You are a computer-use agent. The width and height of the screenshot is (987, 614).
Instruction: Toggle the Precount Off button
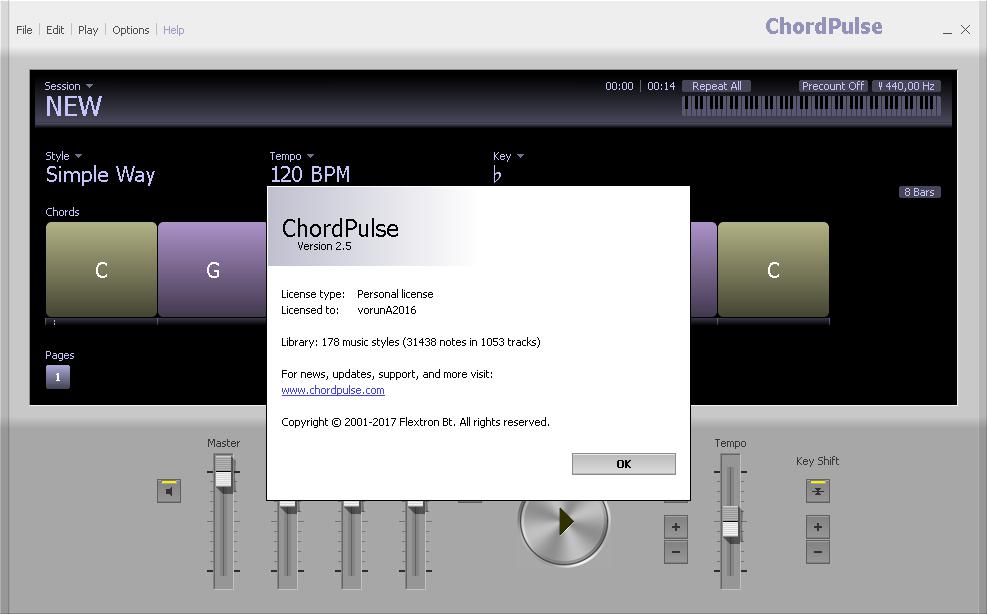click(833, 86)
